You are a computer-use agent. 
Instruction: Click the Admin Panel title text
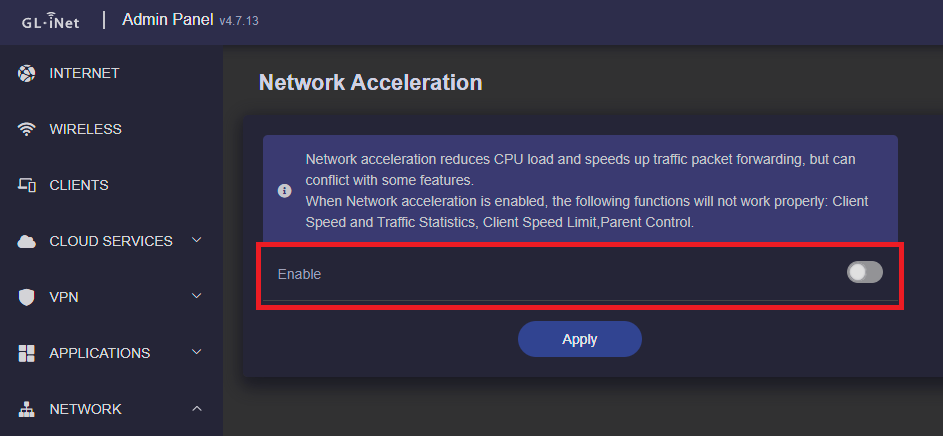click(166, 20)
